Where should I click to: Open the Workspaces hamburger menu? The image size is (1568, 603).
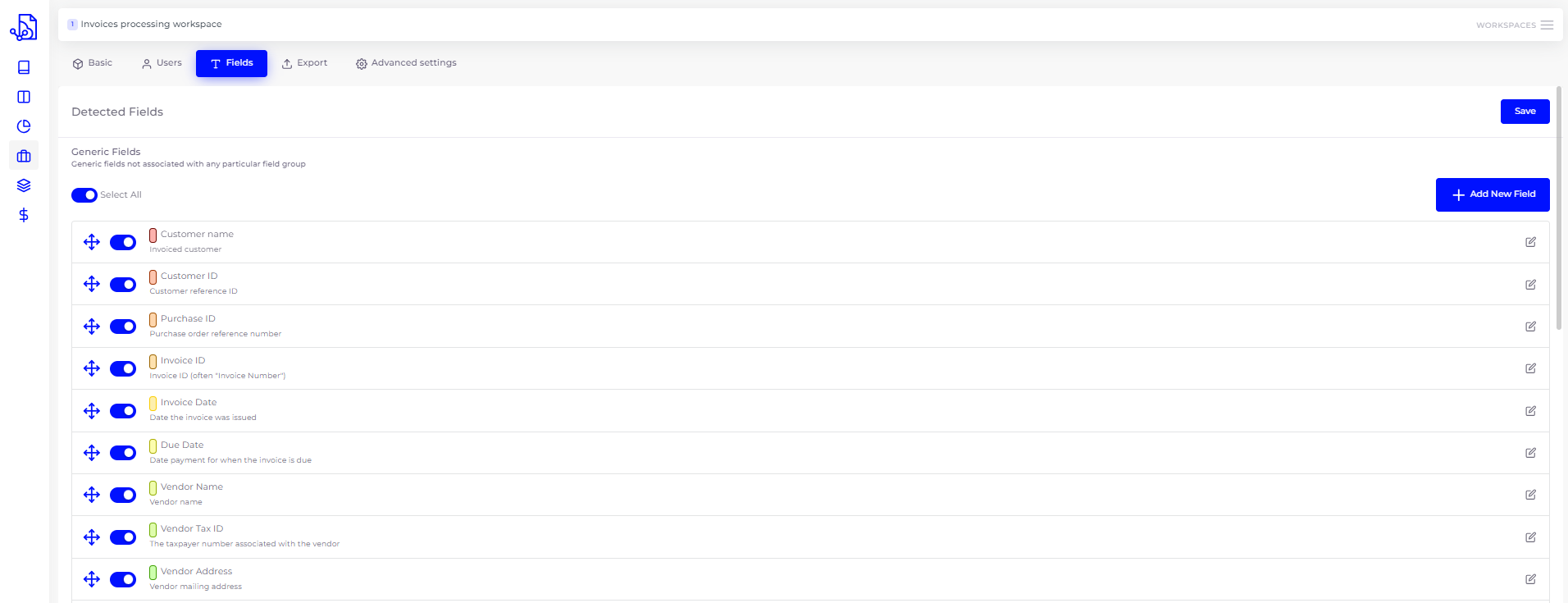pyautogui.click(x=1547, y=25)
